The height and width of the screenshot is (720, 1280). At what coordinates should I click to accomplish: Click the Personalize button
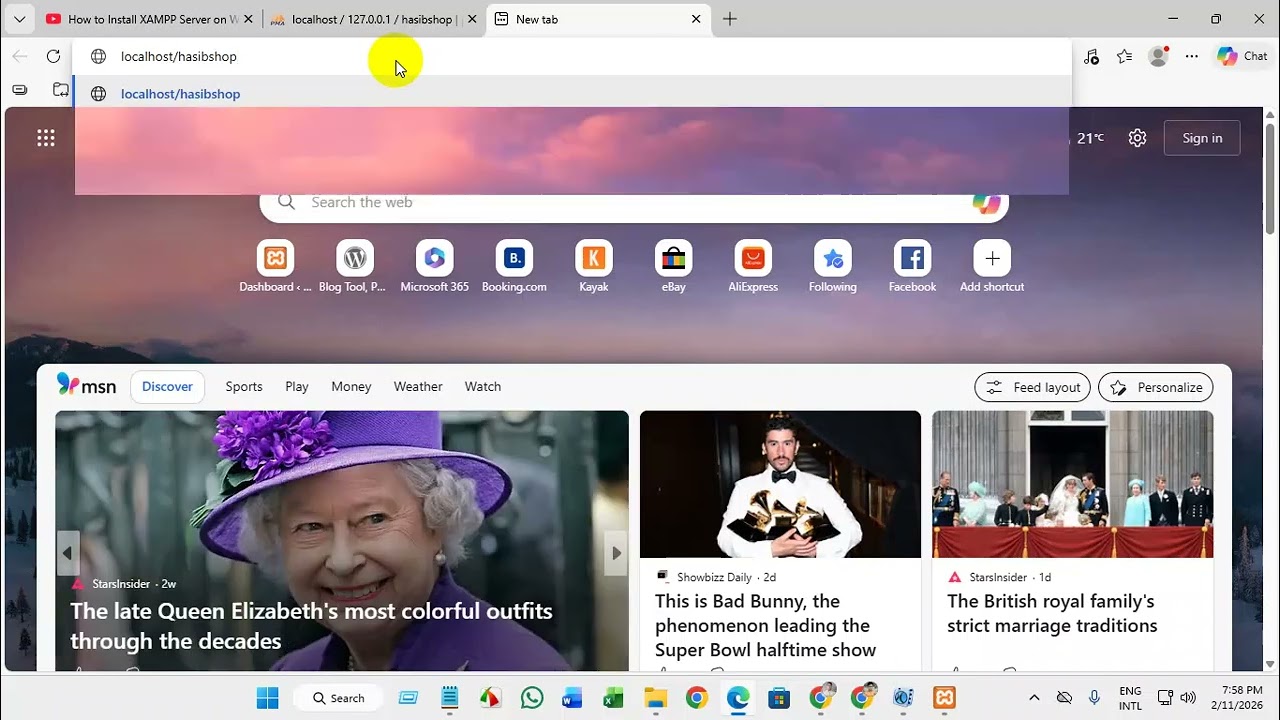[1156, 387]
